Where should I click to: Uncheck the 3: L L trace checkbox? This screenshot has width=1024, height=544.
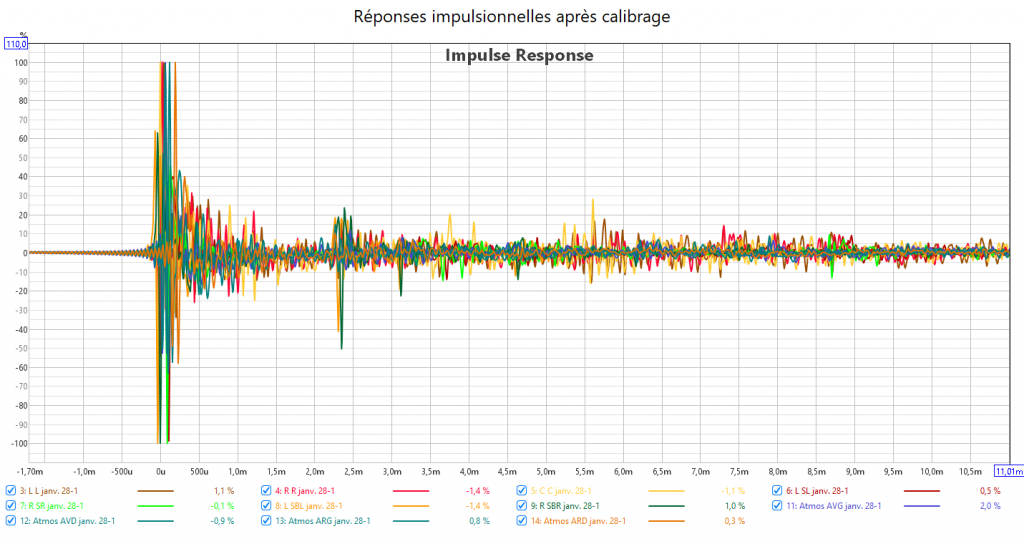[11, 491]
